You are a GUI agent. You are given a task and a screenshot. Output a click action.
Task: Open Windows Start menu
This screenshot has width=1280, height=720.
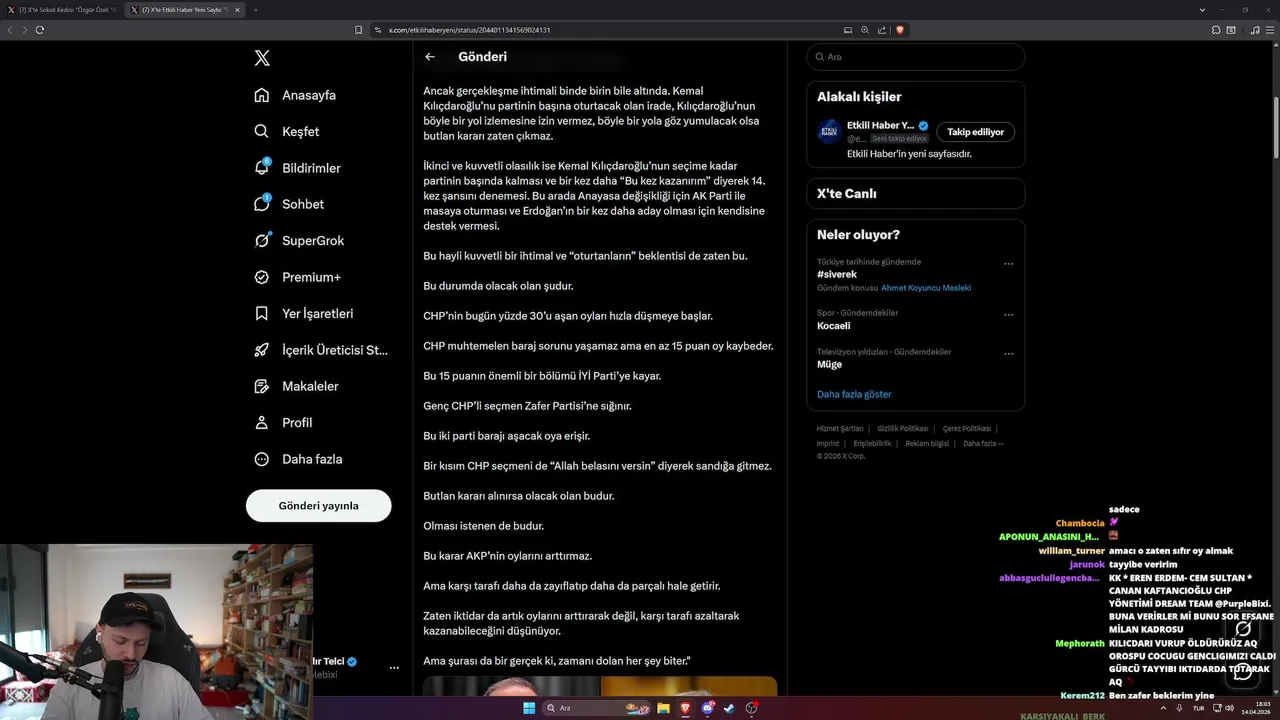[x=529, y=708]
